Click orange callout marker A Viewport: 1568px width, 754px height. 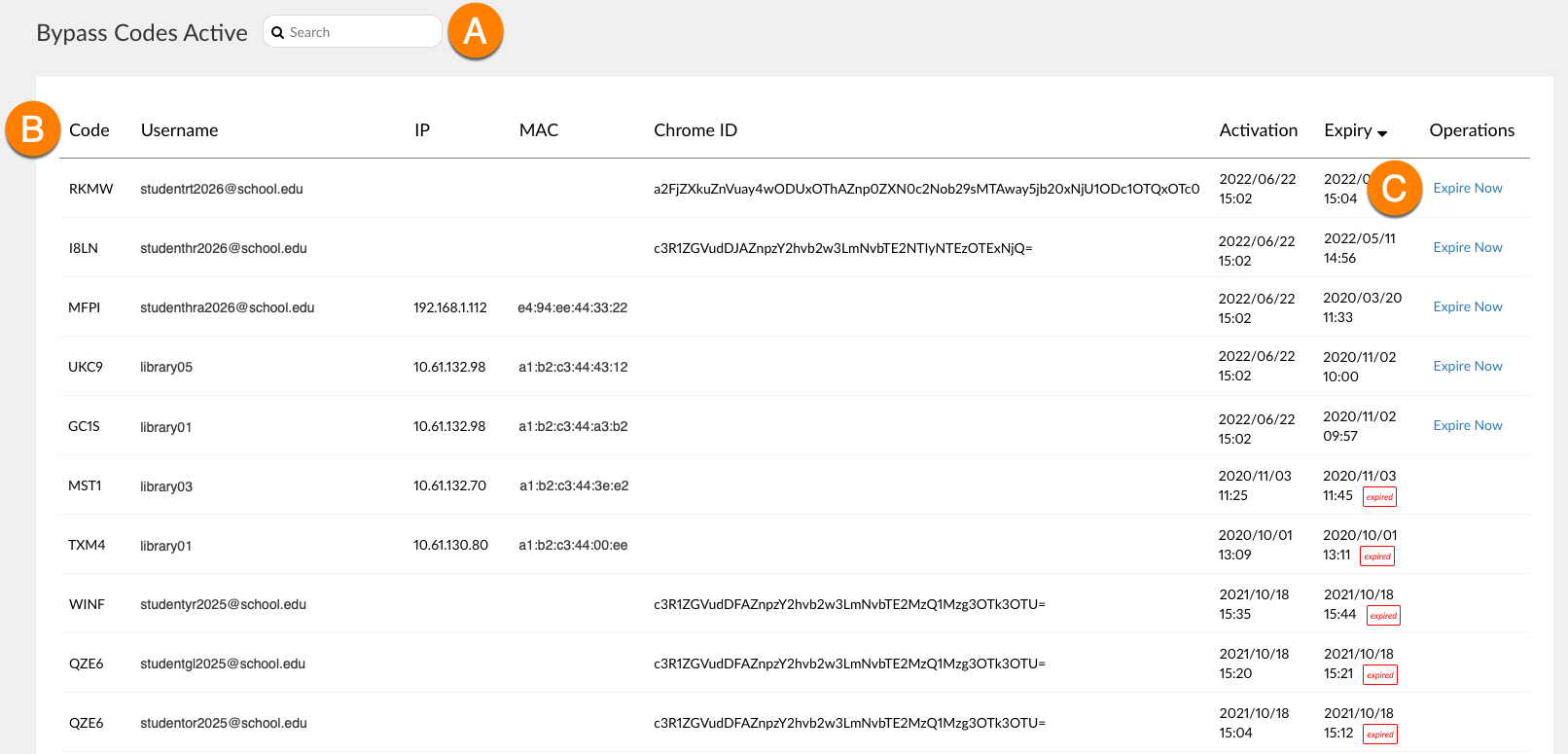tap(475, 31)
